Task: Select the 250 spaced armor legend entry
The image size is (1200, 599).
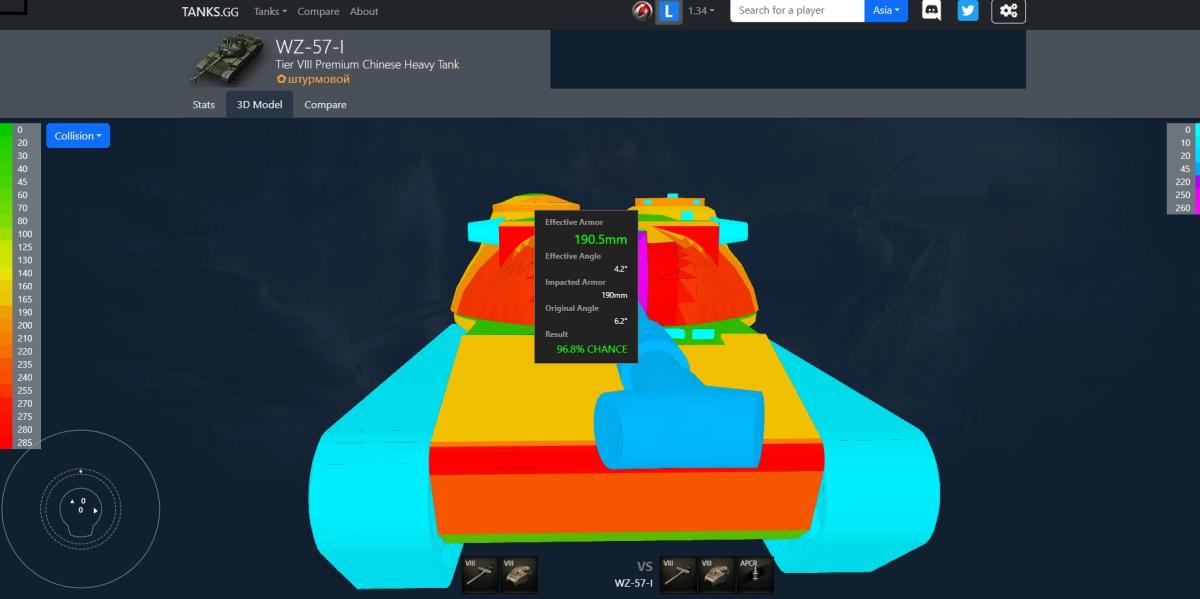Action: tap(1183, 195)
